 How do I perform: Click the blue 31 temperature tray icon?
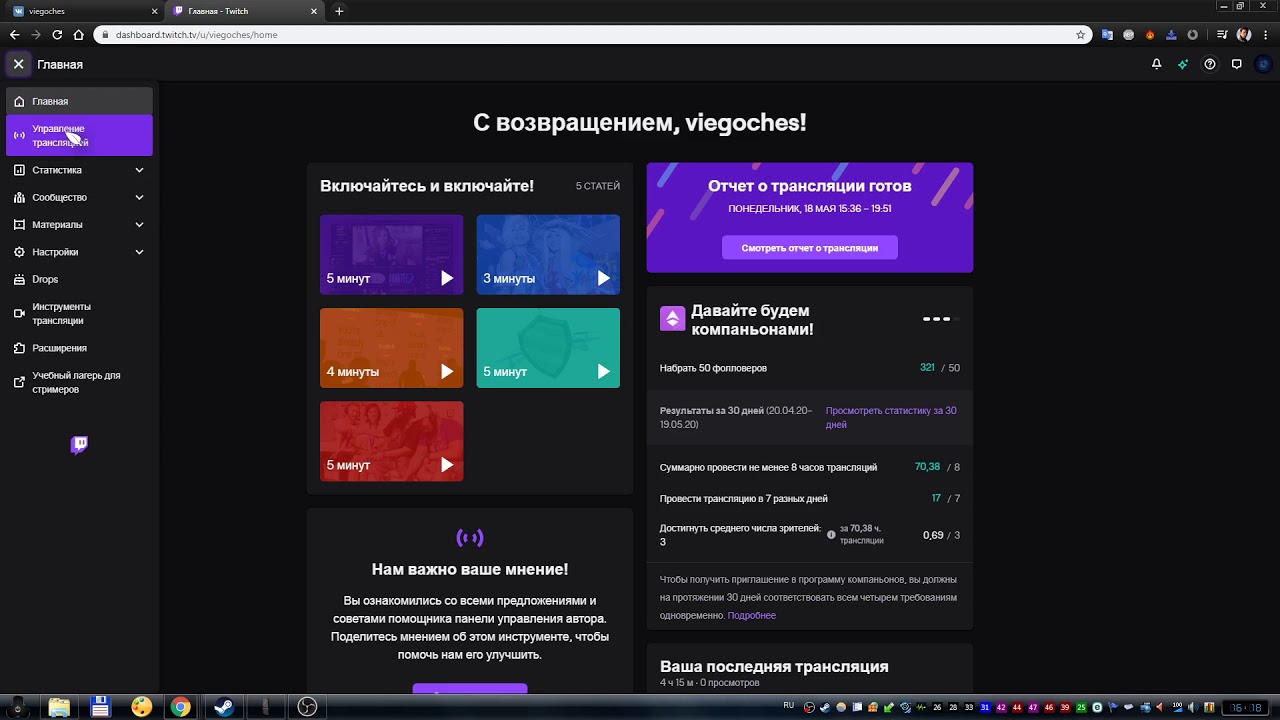985,708
